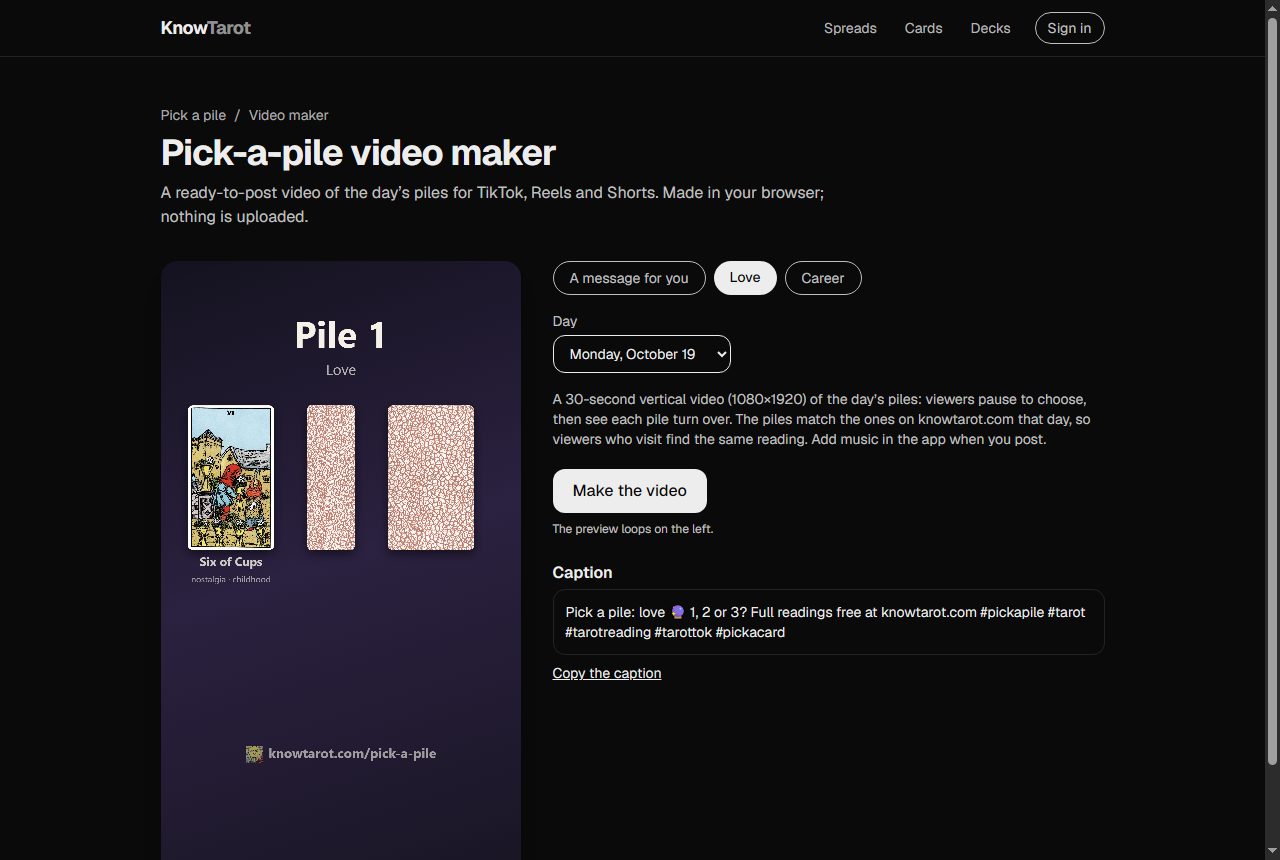Click the 'Pick-a-pile video maker' page title
The height and width of the screenshot is (860, 1280).
coord(358,153)
